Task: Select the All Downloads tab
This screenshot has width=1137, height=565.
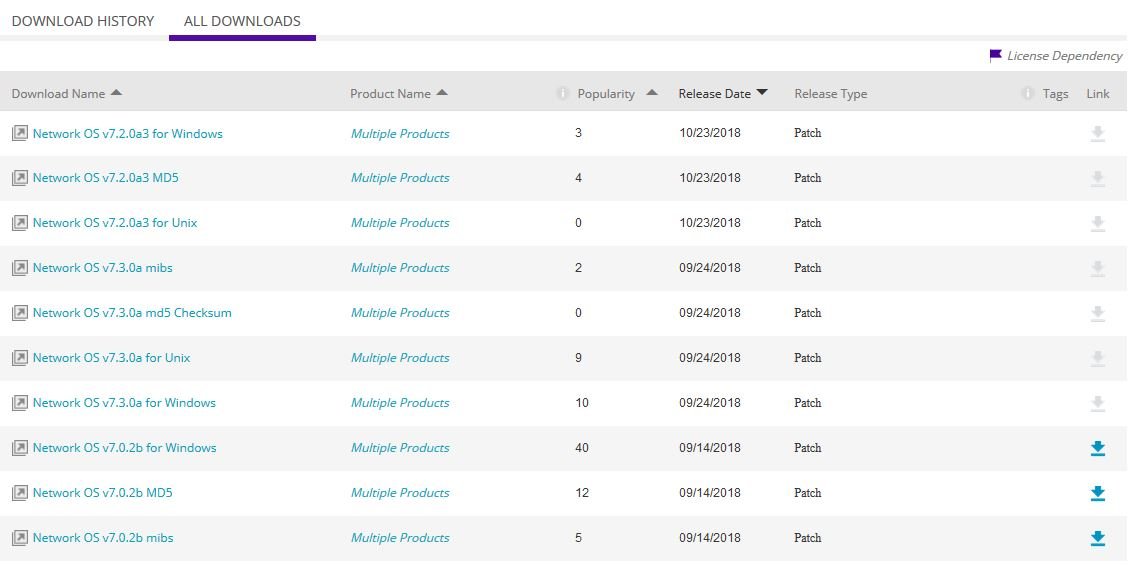Action: pos(242,21)
